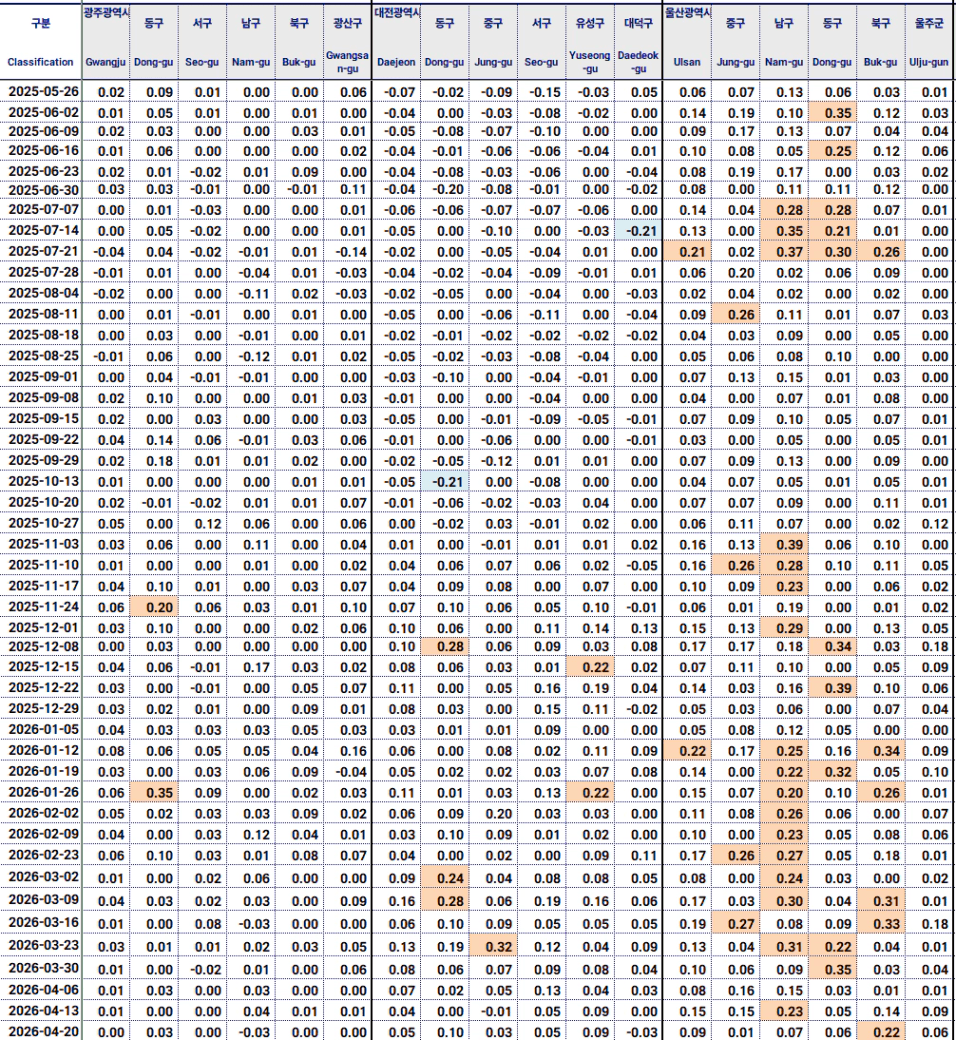Click highlighted 0.23 in the 2026-04-13 row
956x1040 pixels.
pyautogui.click(x=784, y=1011)
